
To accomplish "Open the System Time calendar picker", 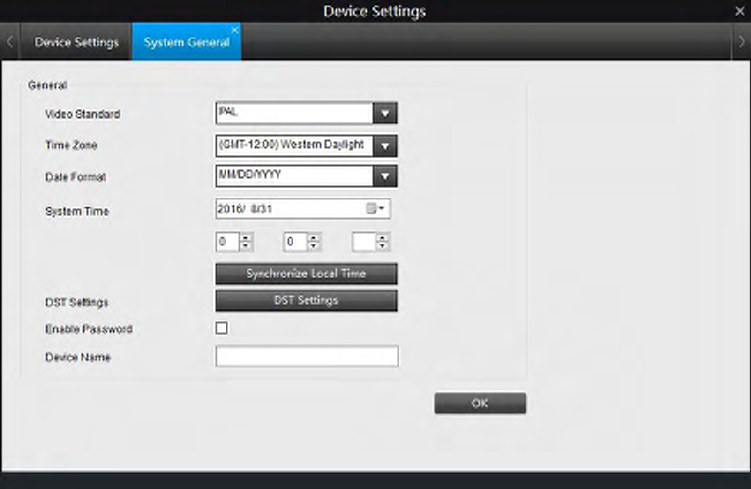I will tap(376, 208).
